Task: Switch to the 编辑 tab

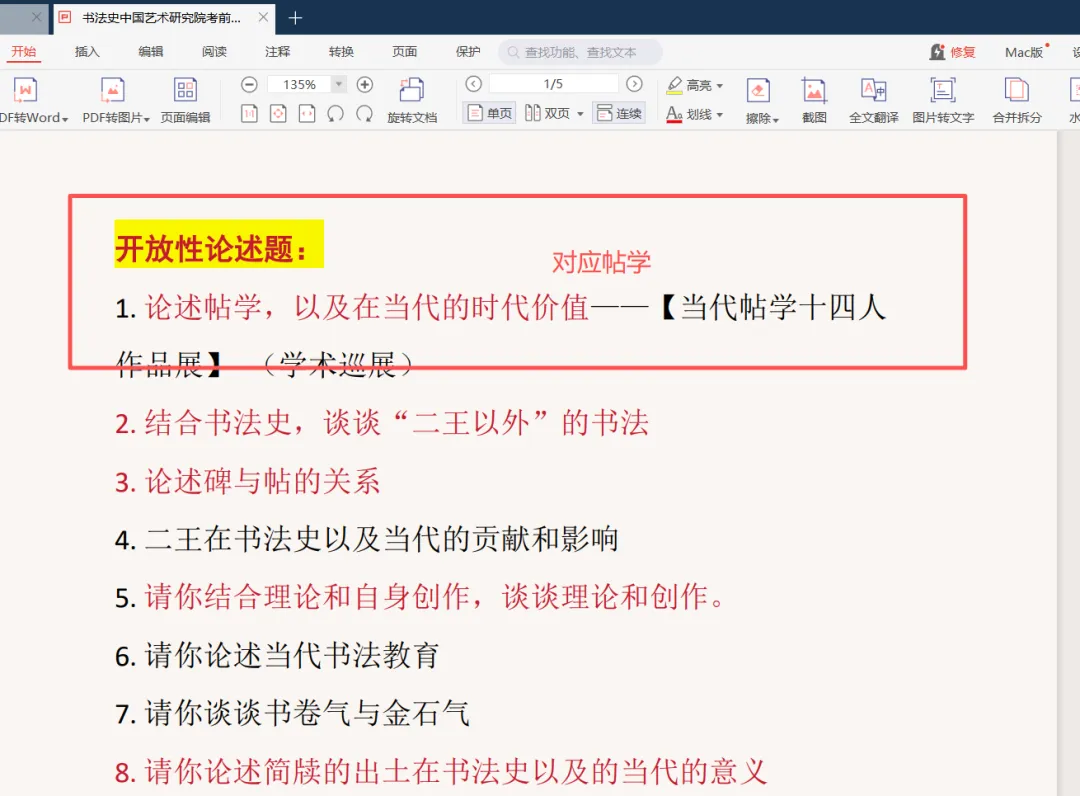Action: click(151, 52)
